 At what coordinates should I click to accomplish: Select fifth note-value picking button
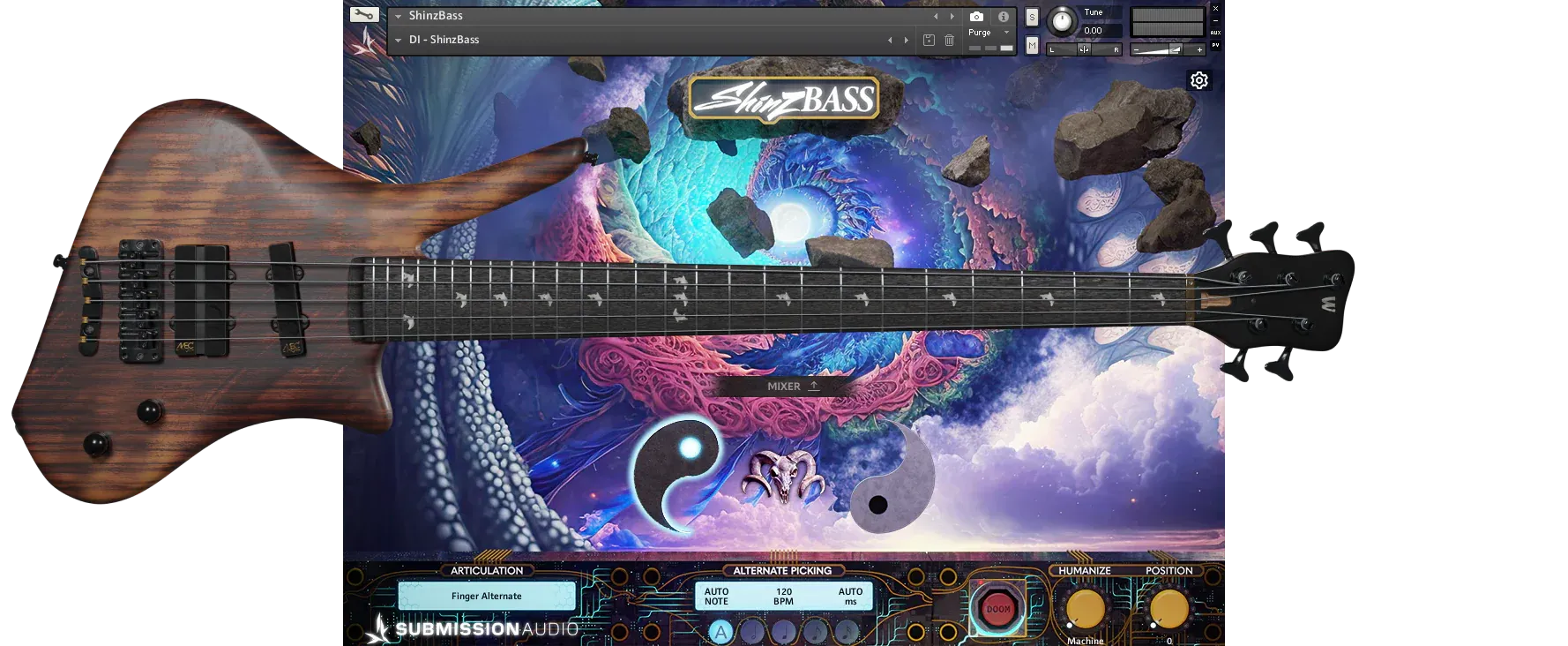(847, 632)
